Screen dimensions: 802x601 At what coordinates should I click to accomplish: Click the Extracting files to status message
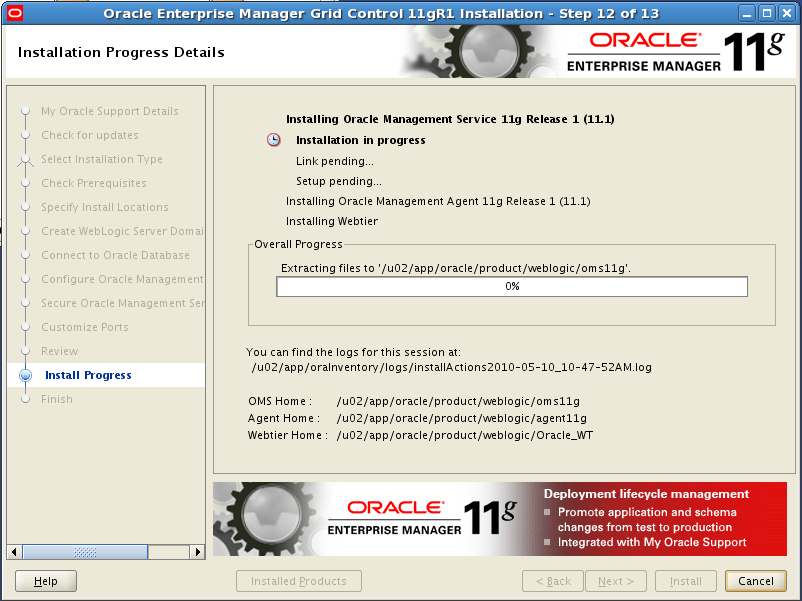coord(456,268)
